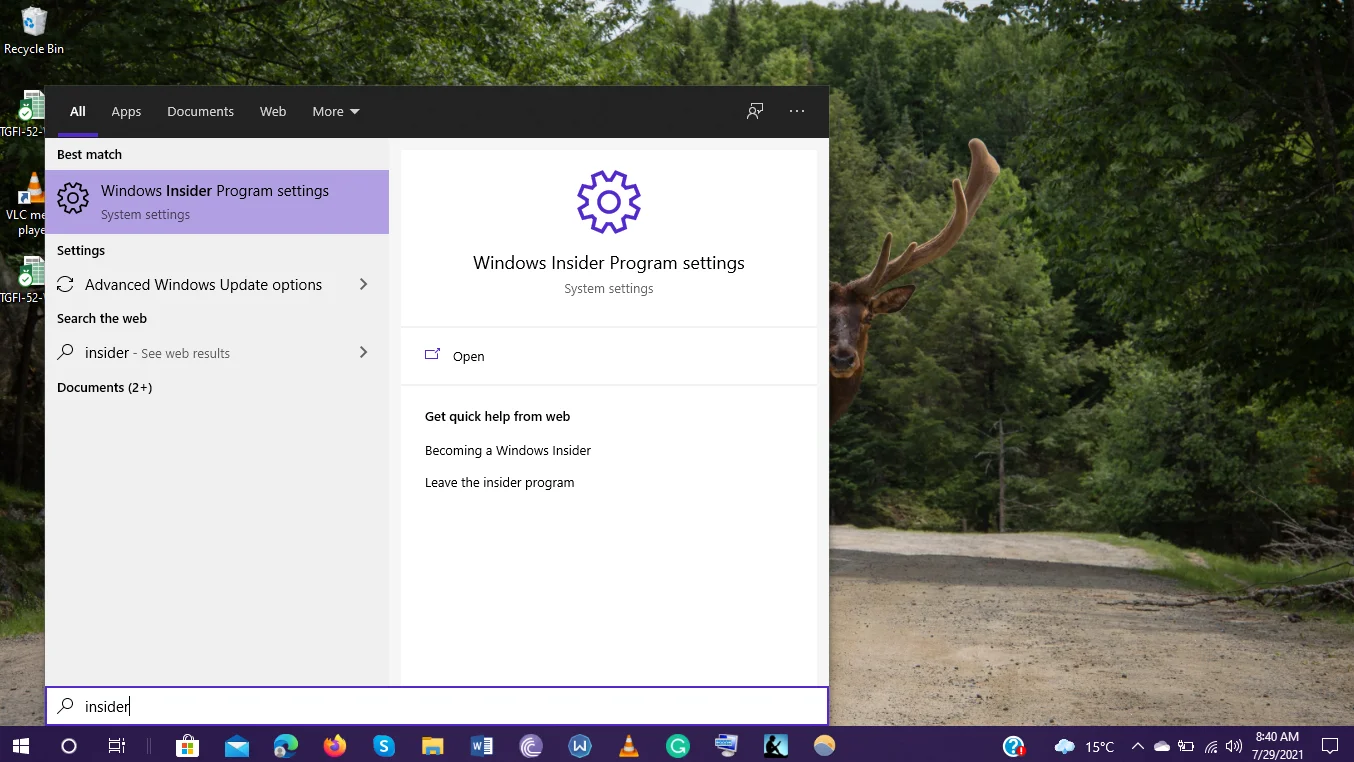Expand insider web results chevron

click(x=363, y=352)
